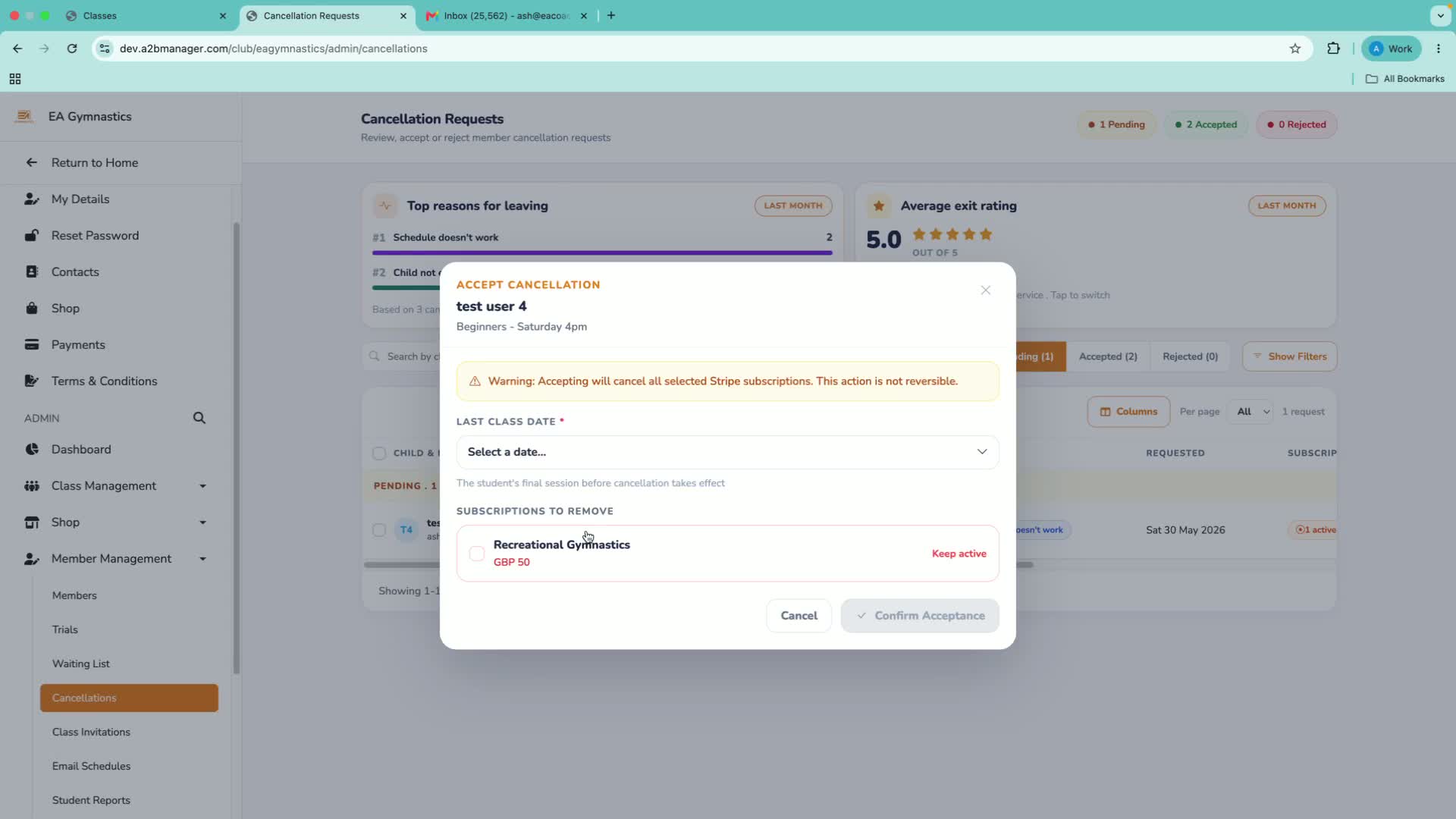
Task: Click the sidebar vertical scrollbar
Action: [236, 447]
